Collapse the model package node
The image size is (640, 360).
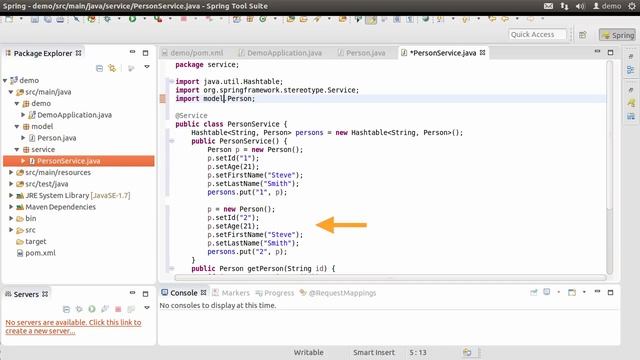(x=17, y=126)
